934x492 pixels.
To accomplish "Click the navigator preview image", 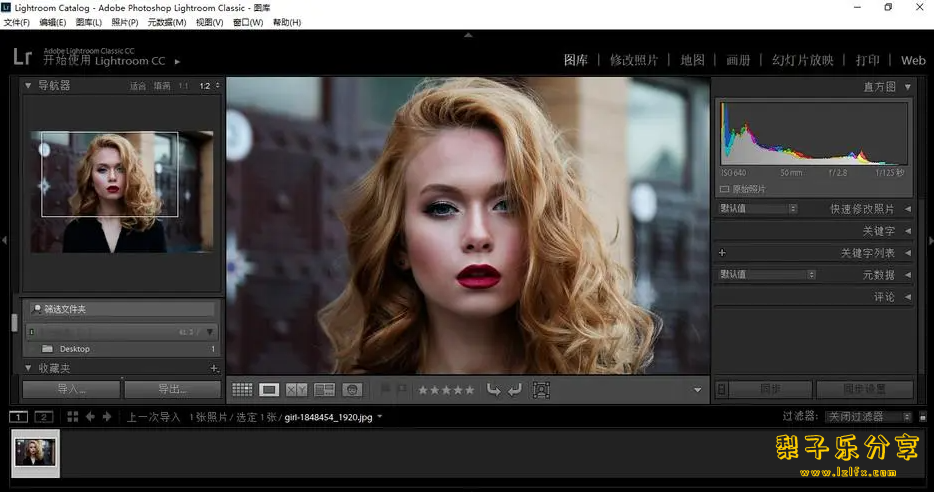I will click(122, 192).
